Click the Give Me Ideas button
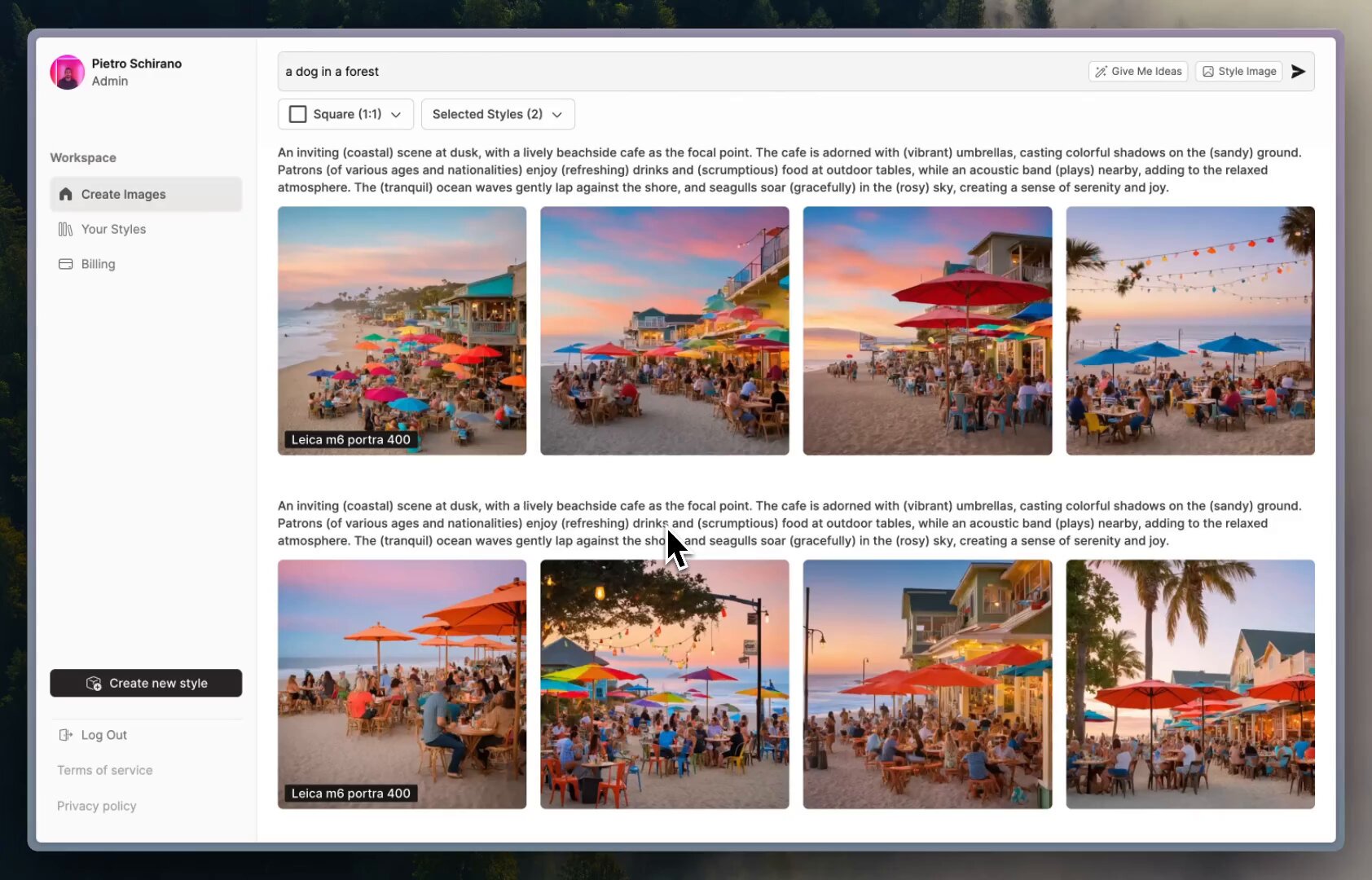 tap(1138, 72)
